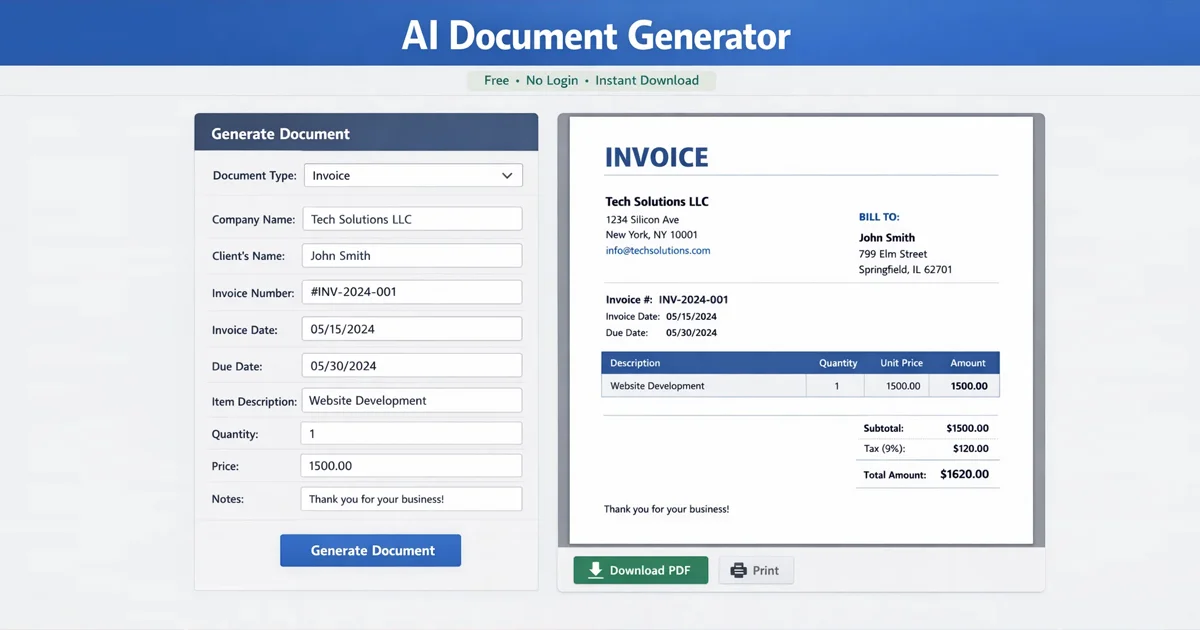Click the INVOICE heading in preview

coord(657,157)
